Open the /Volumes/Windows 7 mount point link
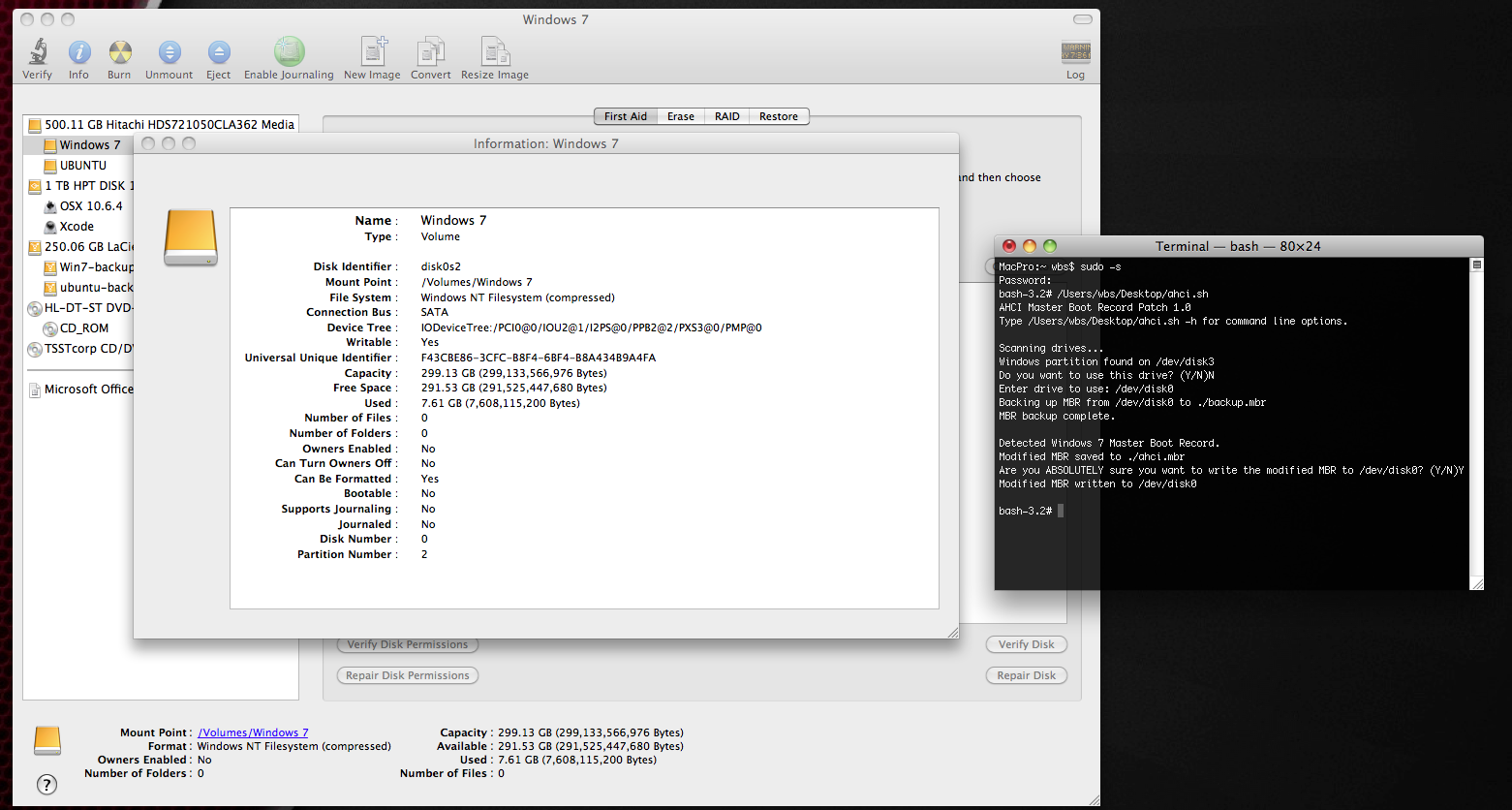 (253, 732)
